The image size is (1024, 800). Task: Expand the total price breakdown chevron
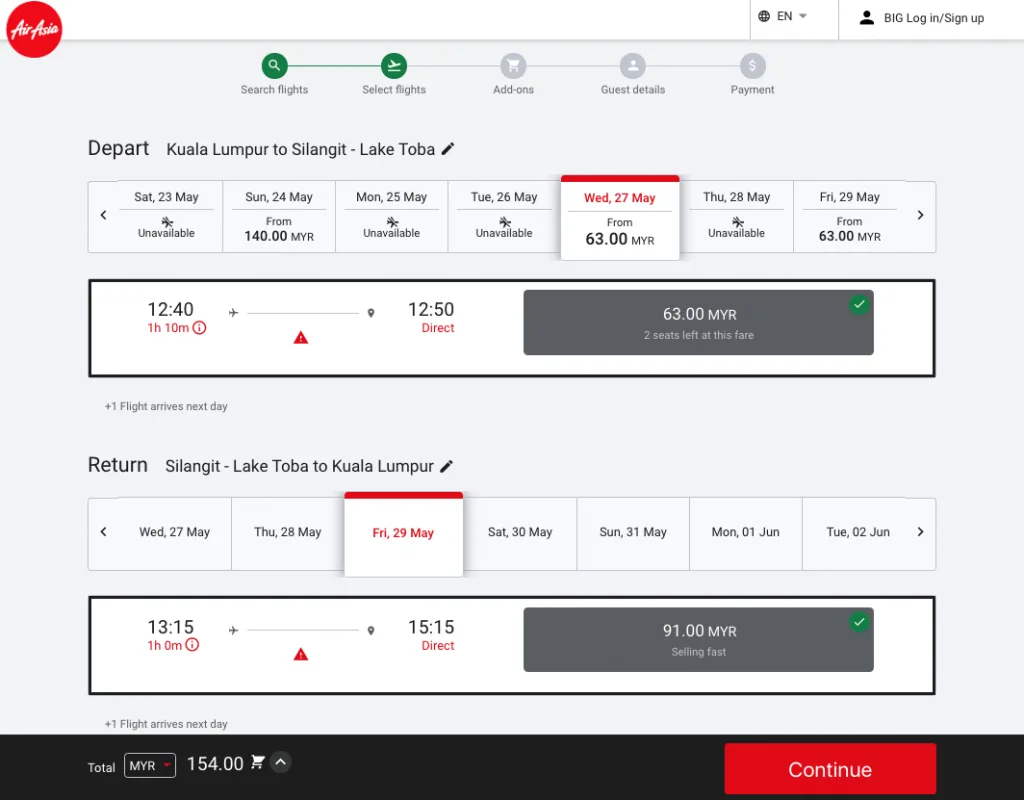tap(281, 763)
